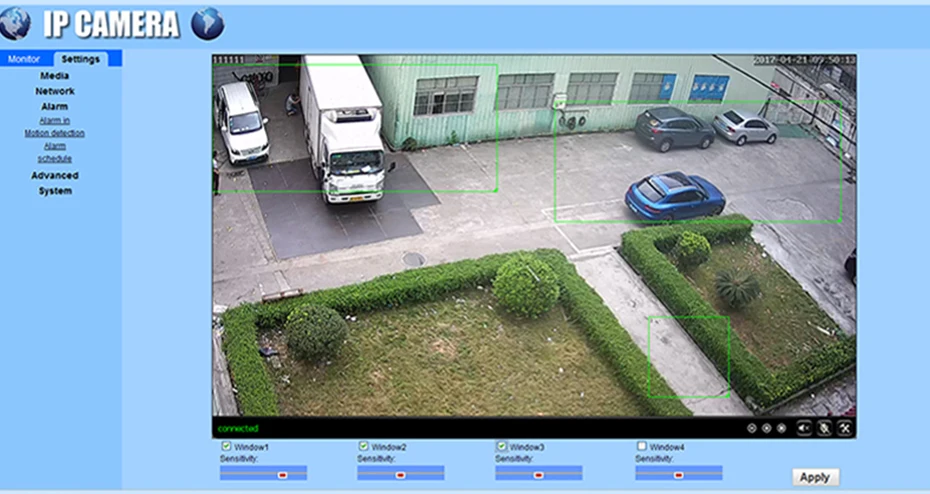Click the middle round indicator on video bar

(x=766, y=428)
